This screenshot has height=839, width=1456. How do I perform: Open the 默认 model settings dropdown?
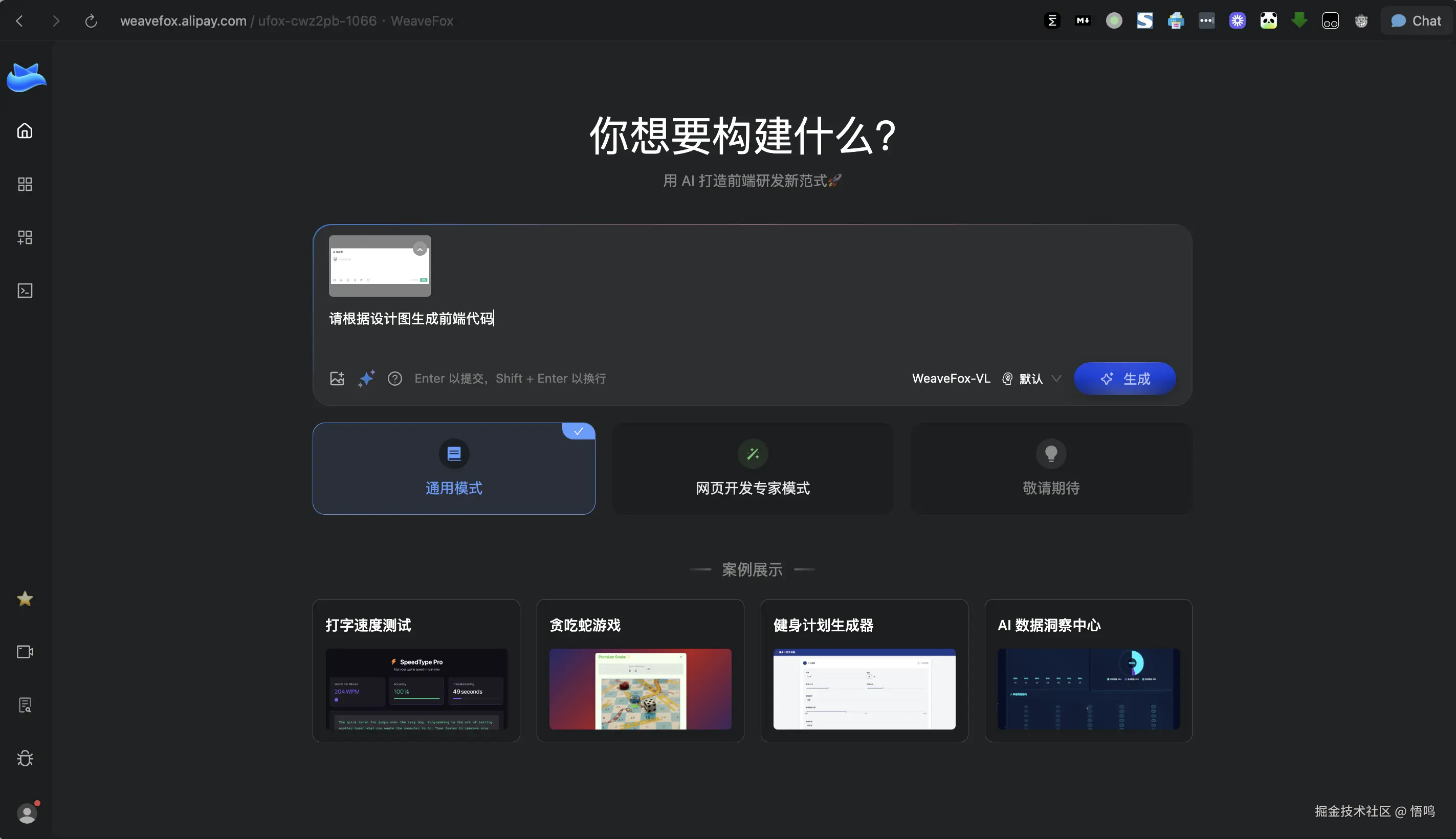[1031, 379]
